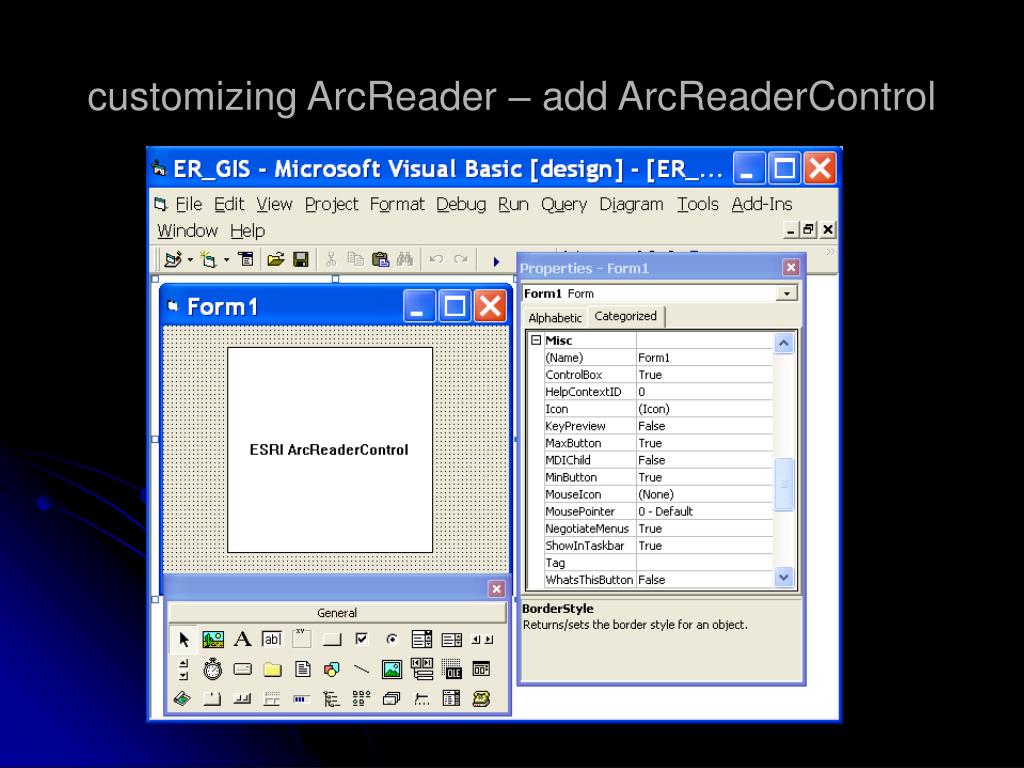This screenshot has width=1024, height=768.
Task: Select the WhatsThisButton property row
Action: (658, 579)
